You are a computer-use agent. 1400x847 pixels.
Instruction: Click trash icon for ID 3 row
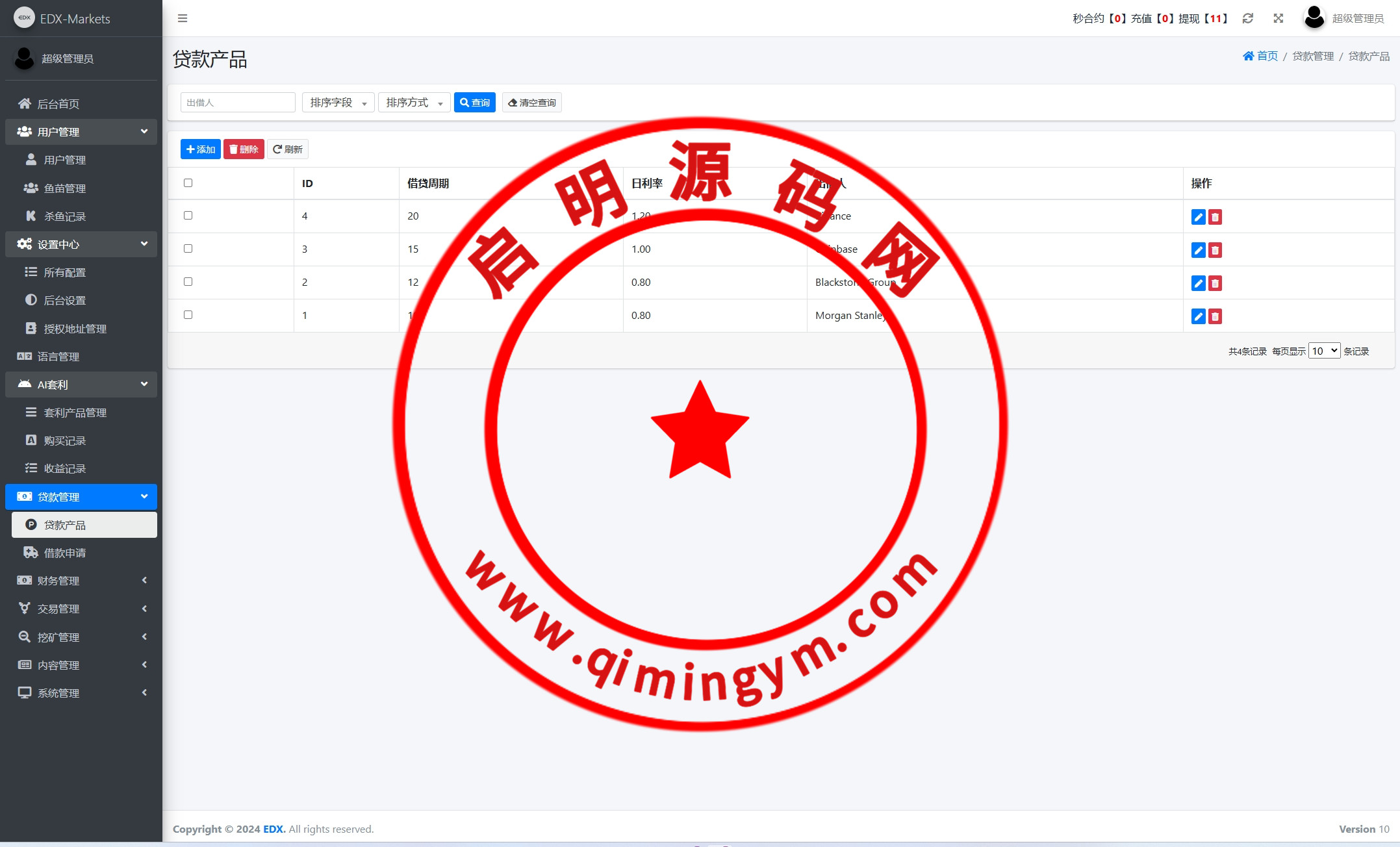[x=1215, y=250]
